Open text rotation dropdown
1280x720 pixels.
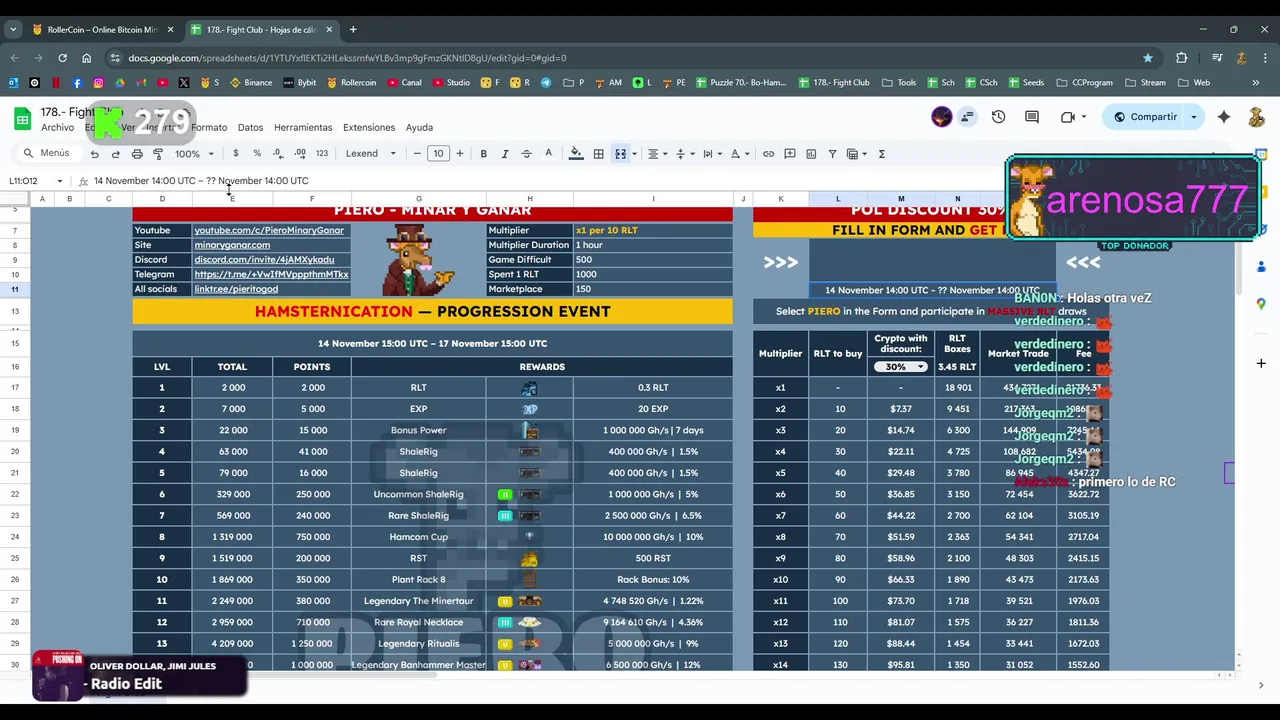coord(738,154)
